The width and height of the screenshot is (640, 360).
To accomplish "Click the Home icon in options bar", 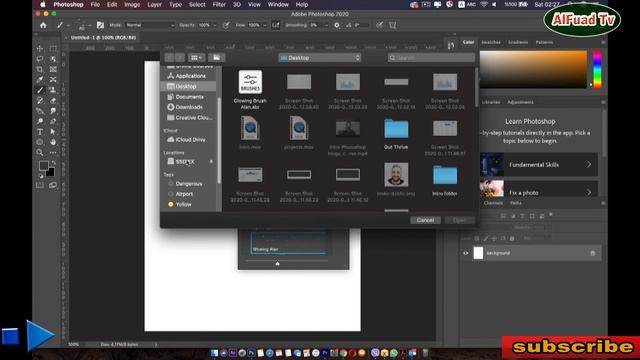I will point(43,25).
